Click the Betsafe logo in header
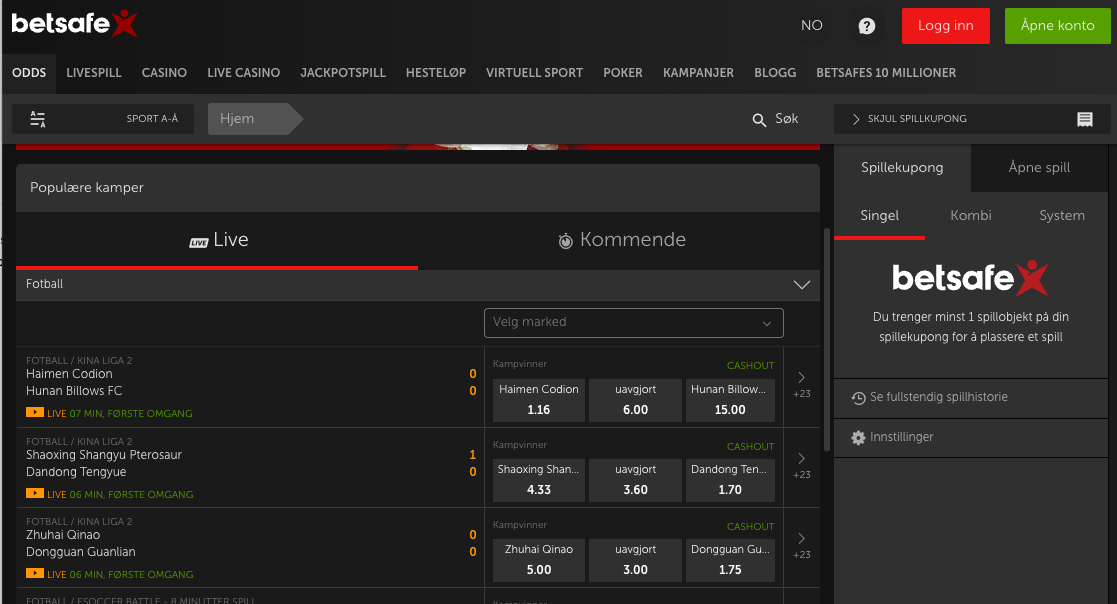The width and height of the screenshot is (1117, 604). pos(74,24)
